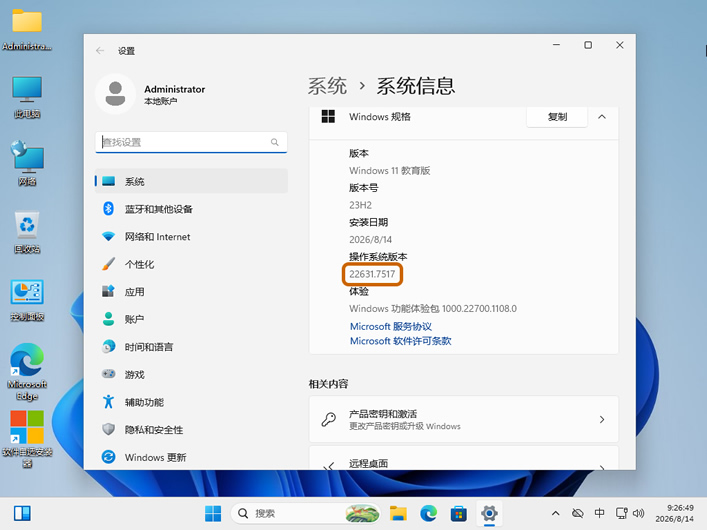Open 个性化 settings page

[x=191, y=264]
